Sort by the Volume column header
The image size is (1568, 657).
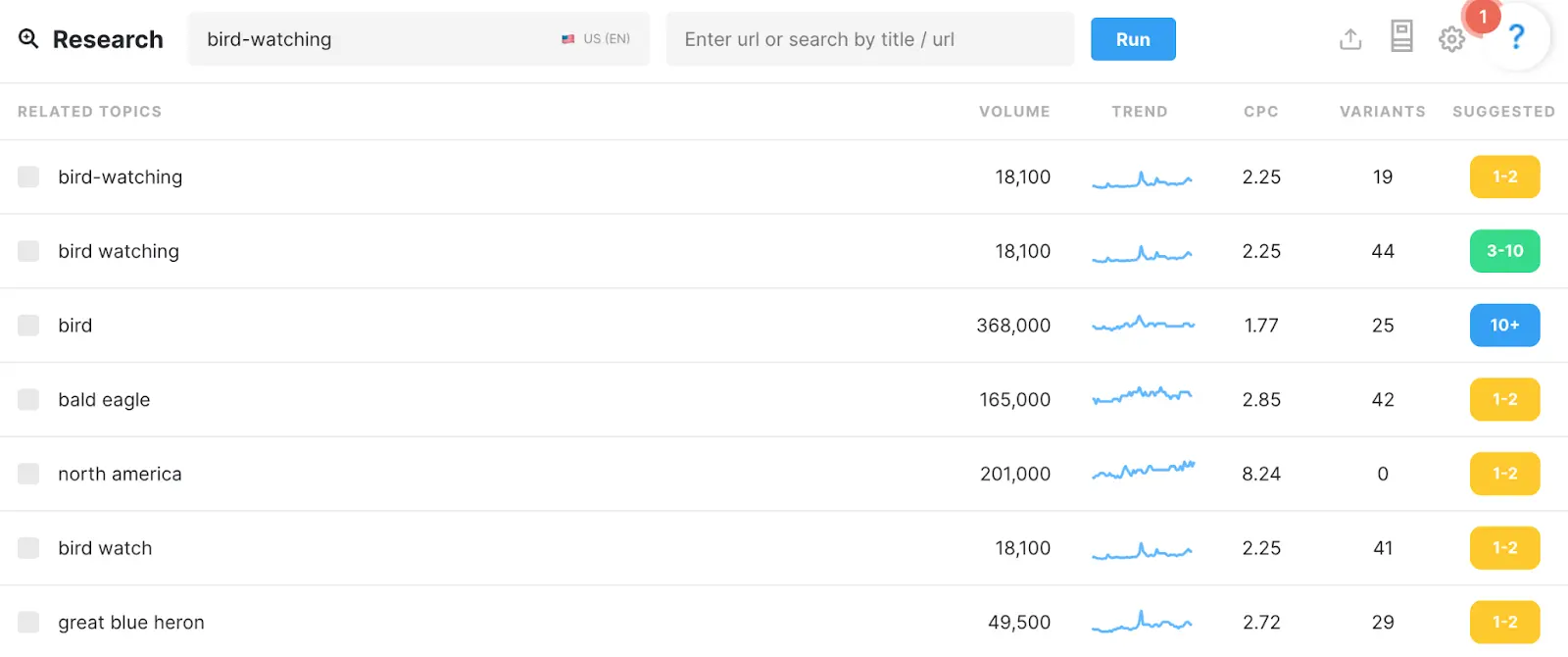tap(1014, 112)
